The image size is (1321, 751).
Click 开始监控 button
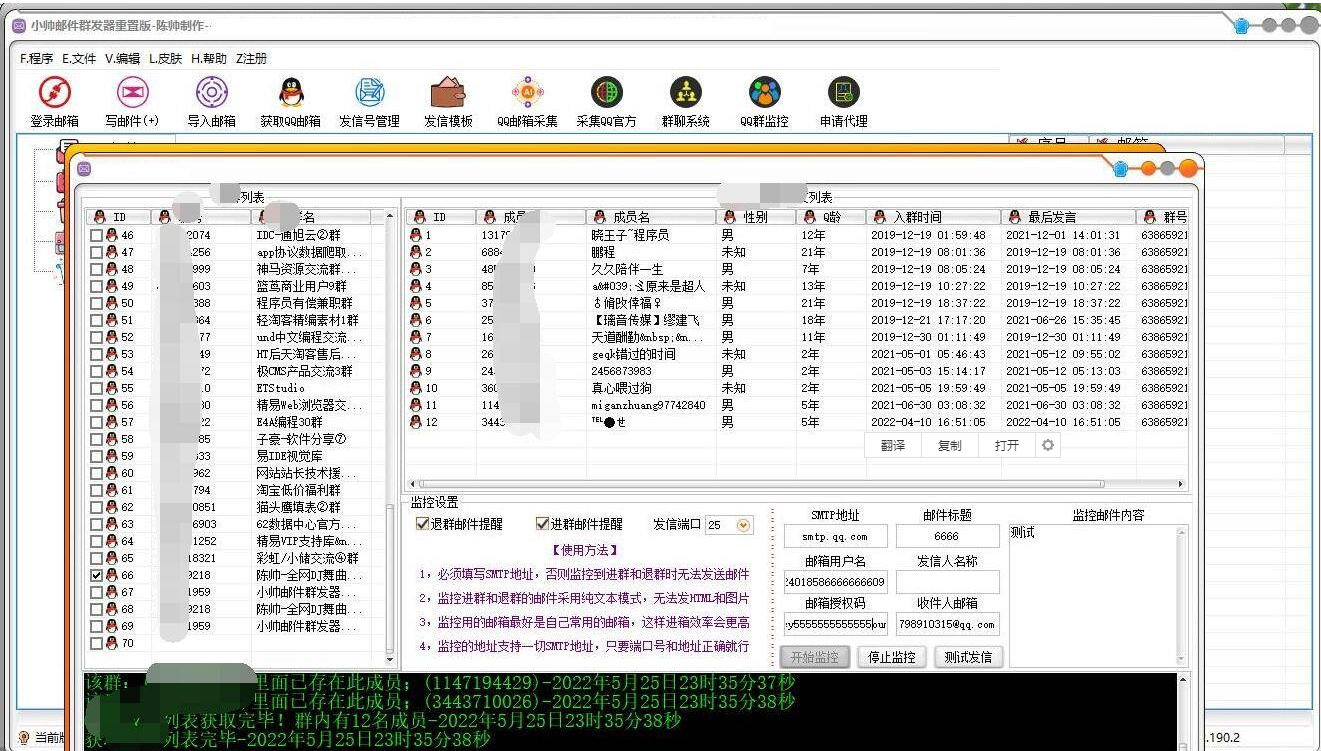click(814, 657)
